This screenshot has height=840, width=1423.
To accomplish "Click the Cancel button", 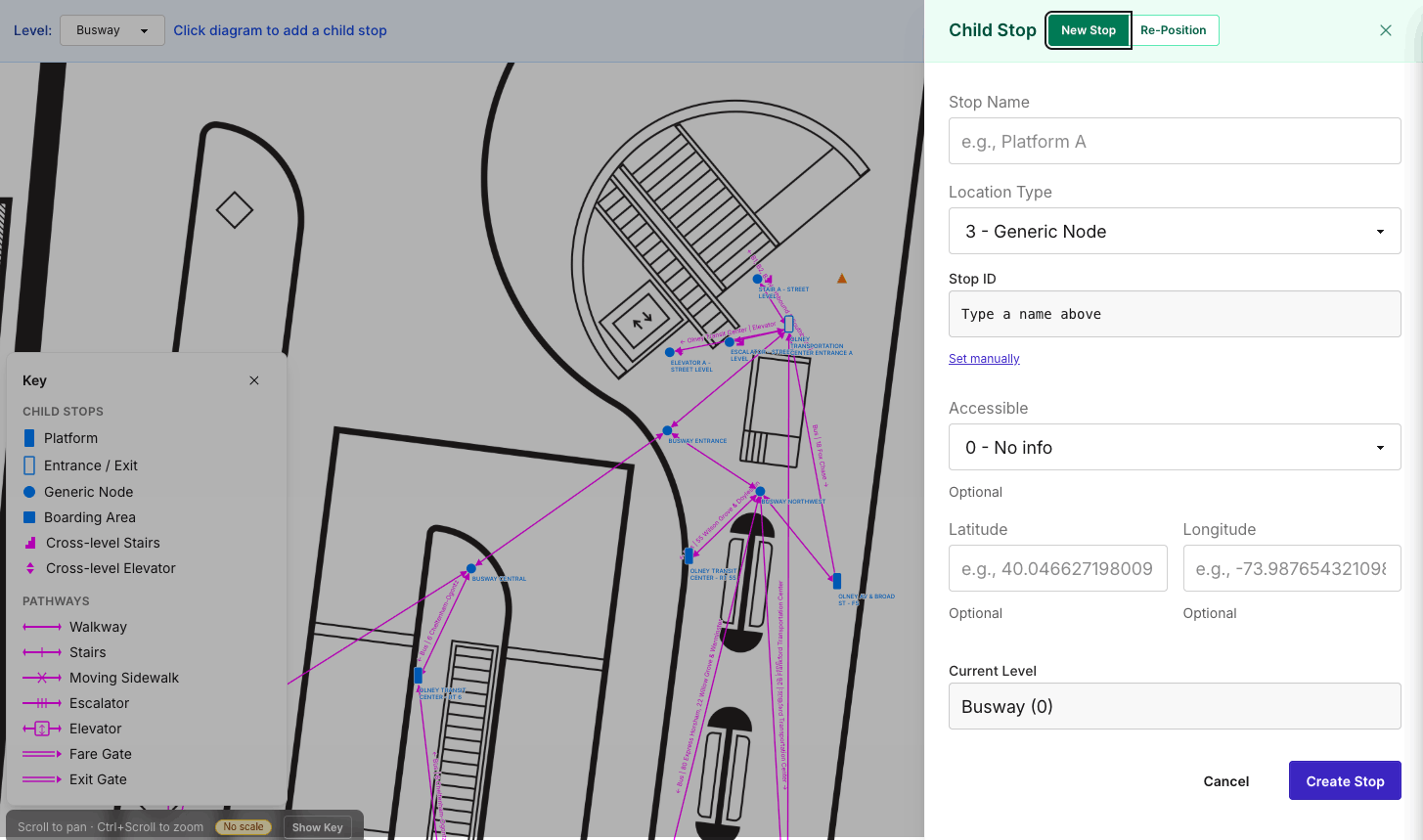I will pos(1226,780).
